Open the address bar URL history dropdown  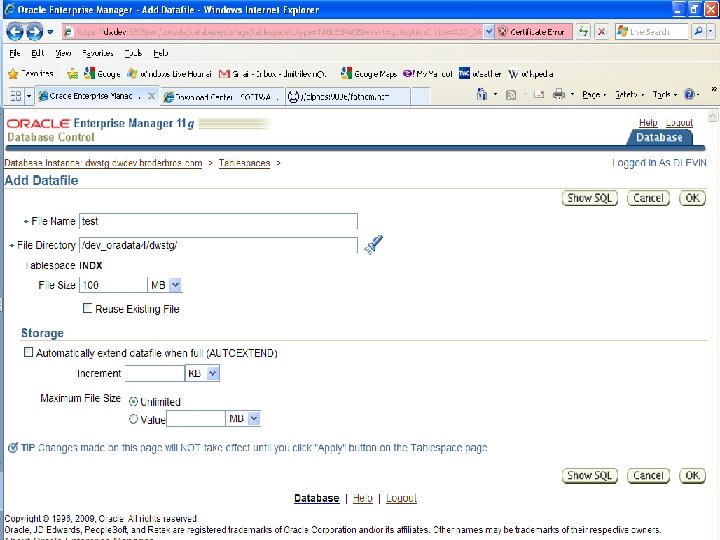pos(489,32)
